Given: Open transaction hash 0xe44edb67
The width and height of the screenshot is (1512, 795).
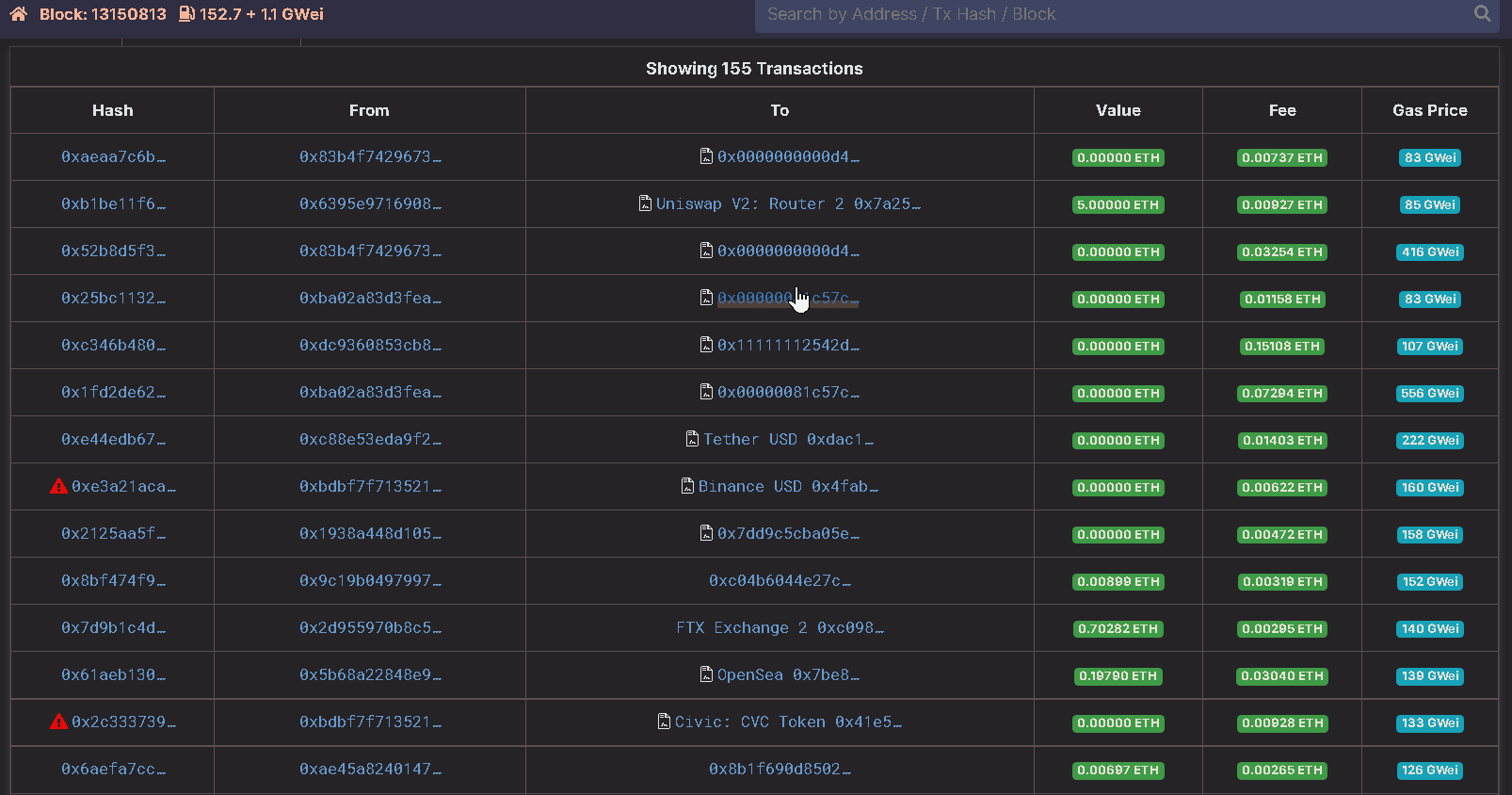Looking at the screenshot, I should [x=113, y=440].
